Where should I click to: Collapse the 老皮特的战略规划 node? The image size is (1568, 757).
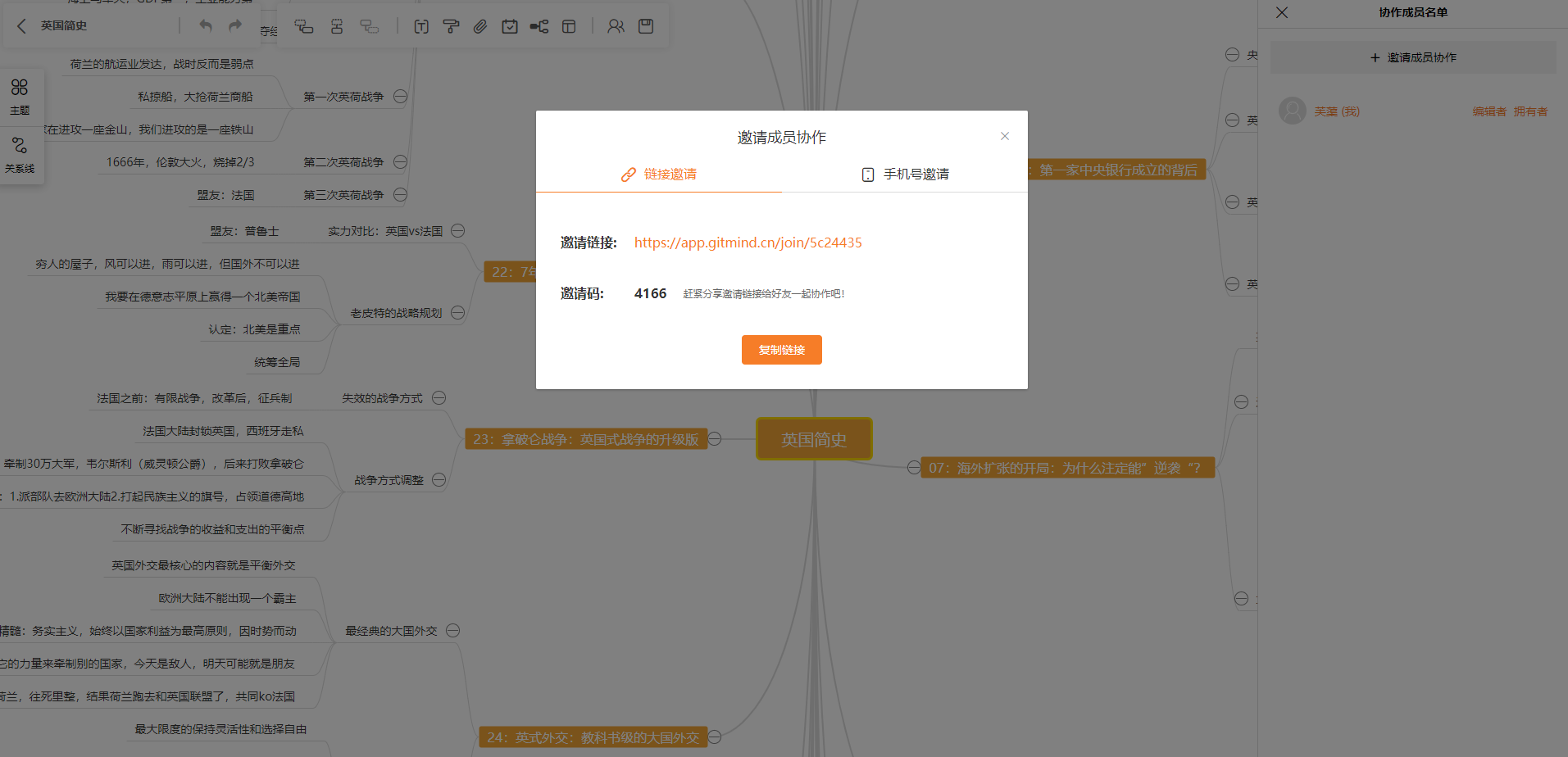[x=457, y=313]
